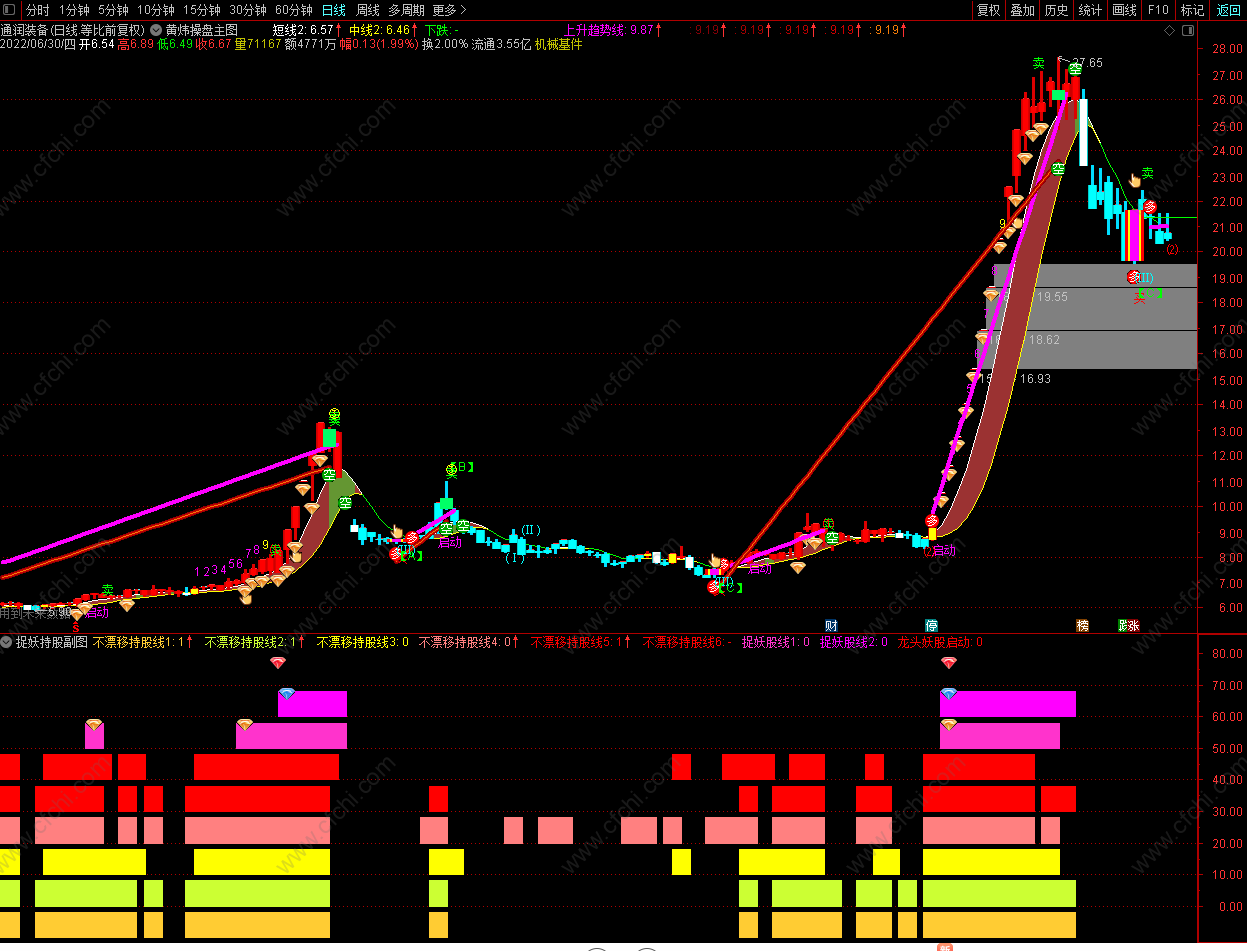Switch to 分时 intraday view
Image resolution: width=1247 pixels, height=951 pixels.
click(37, 10)
